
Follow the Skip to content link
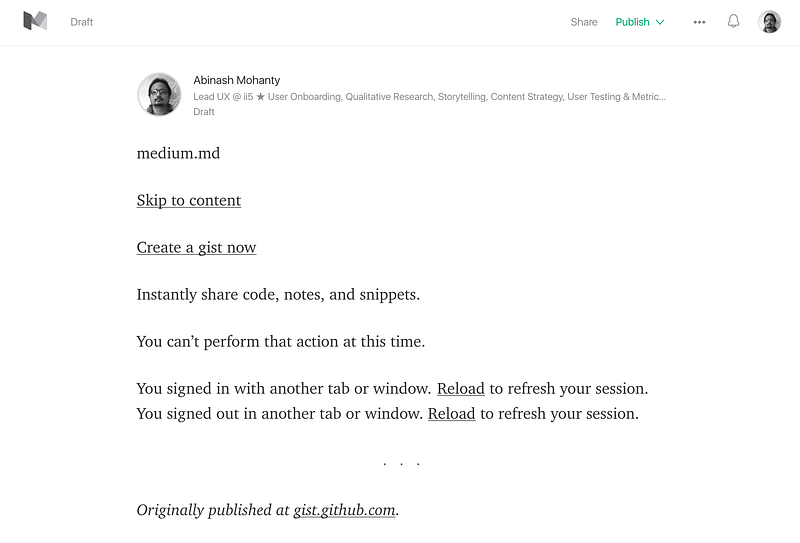(189, 201)
